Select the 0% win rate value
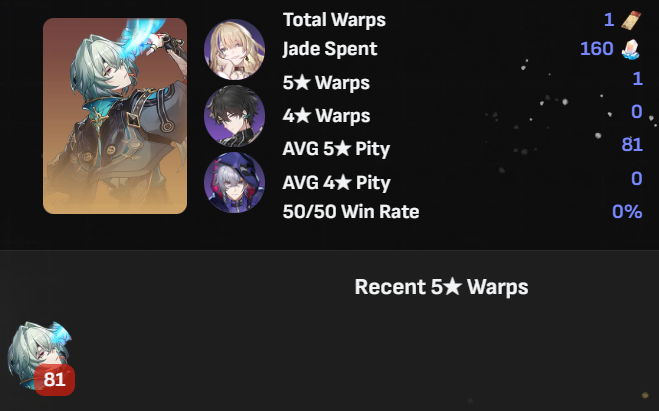Screen dimensions: 659x411 (x=627, y=211)
